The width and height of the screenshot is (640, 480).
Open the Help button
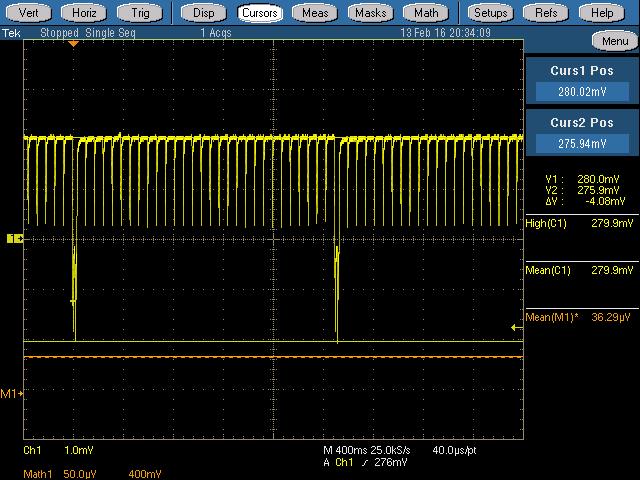602,13
